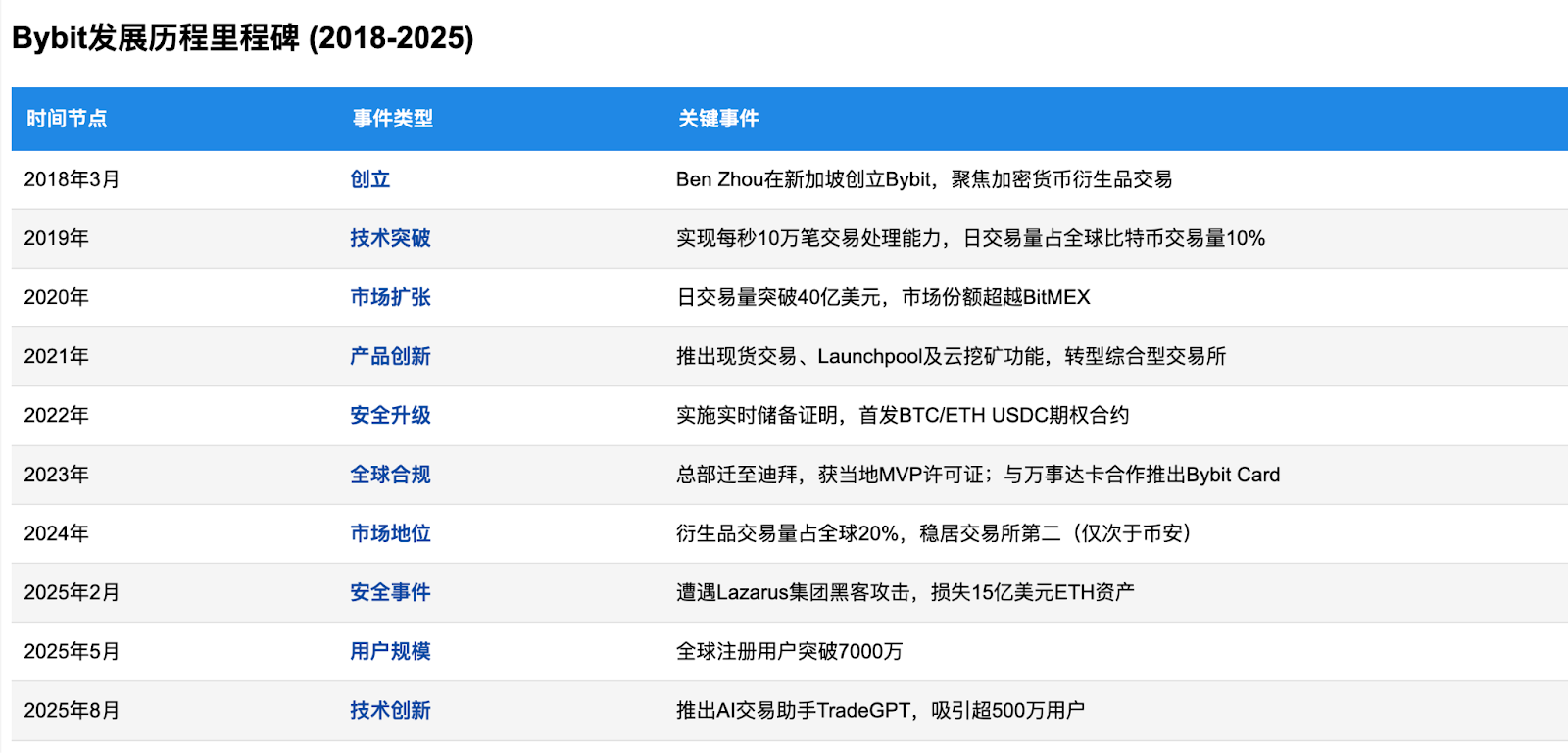Select the 2021年 date cell
1568x753 pixels.
(56, 356)
